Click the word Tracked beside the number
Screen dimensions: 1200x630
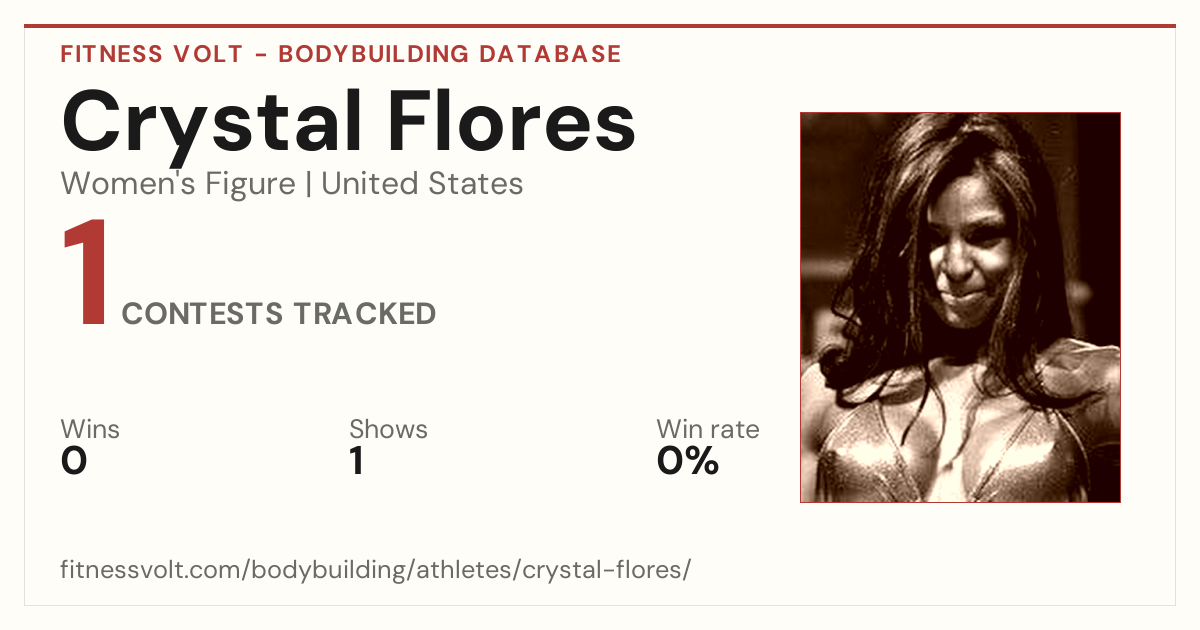(364, 314)
